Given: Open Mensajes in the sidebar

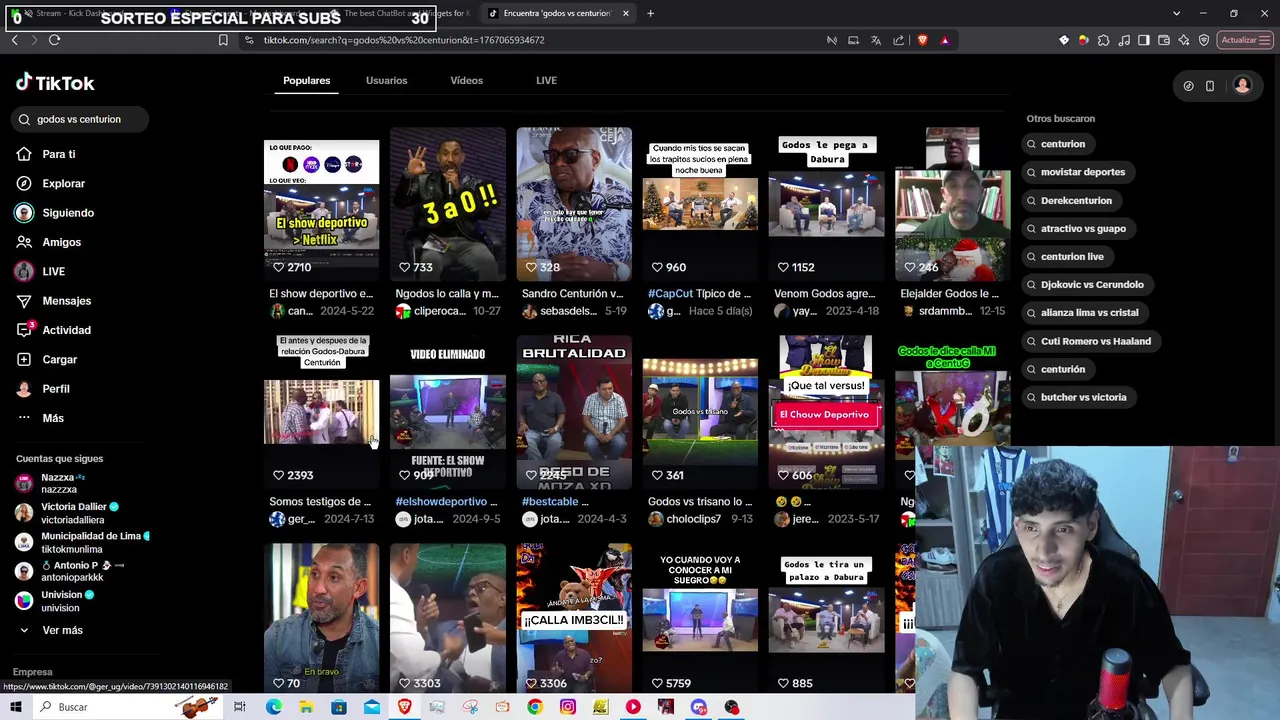Looking at the screenshot, I should (66, 301).
